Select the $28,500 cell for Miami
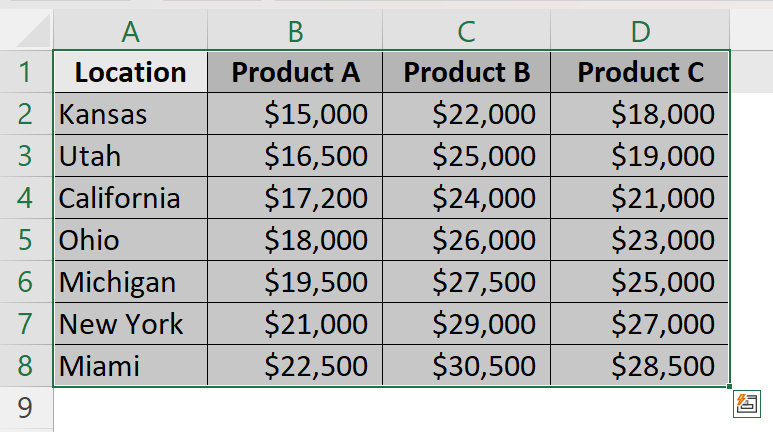 coord(640,366)
